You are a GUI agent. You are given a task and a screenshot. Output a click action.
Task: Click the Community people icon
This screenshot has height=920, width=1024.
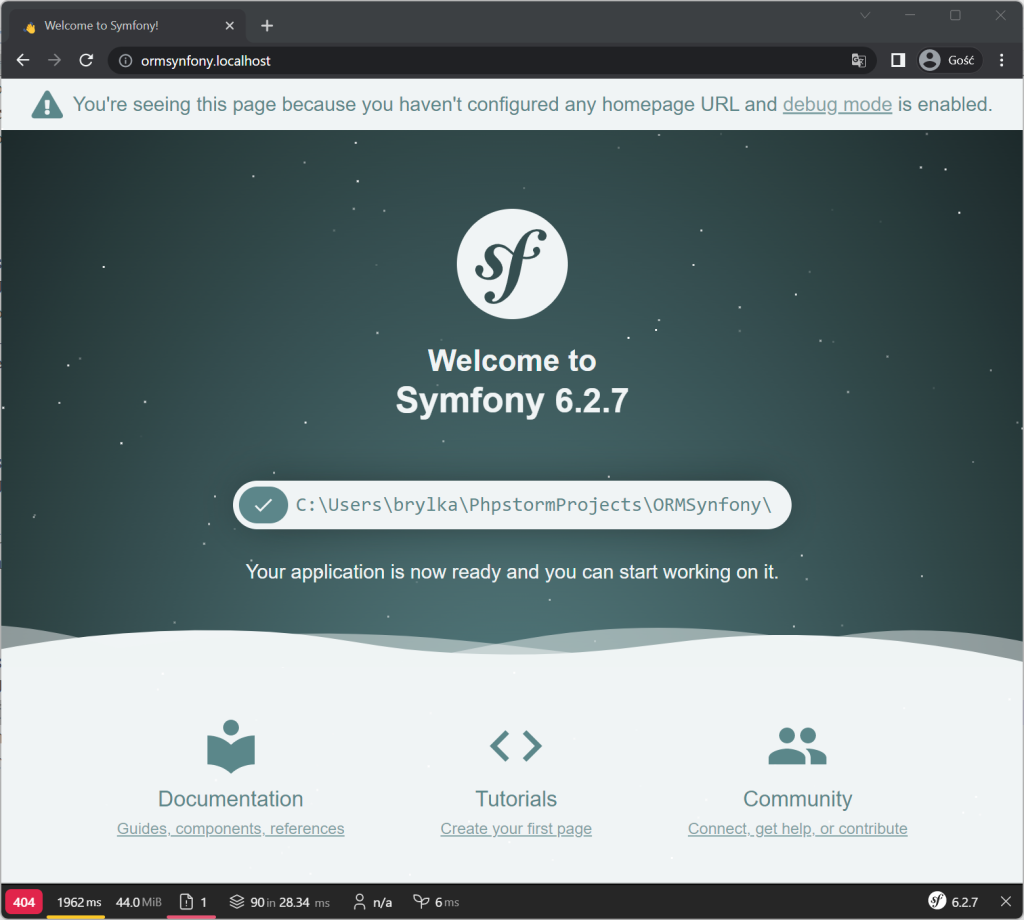(797, 746)
